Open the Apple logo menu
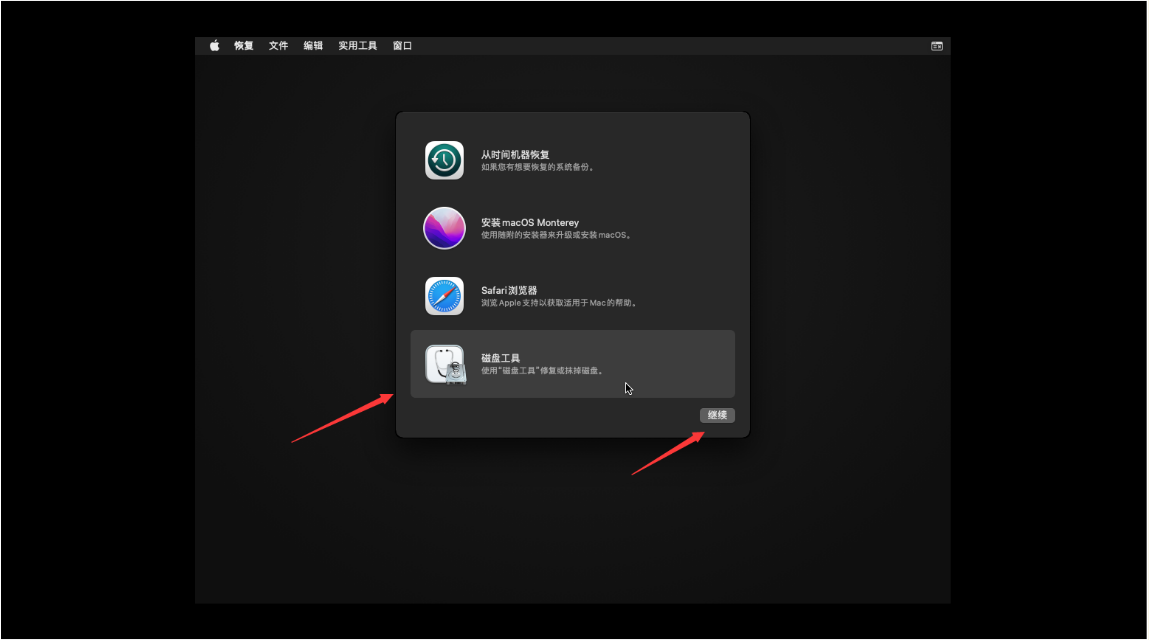This screenshot has height=640, width=1149. click(x=215, y=45)
